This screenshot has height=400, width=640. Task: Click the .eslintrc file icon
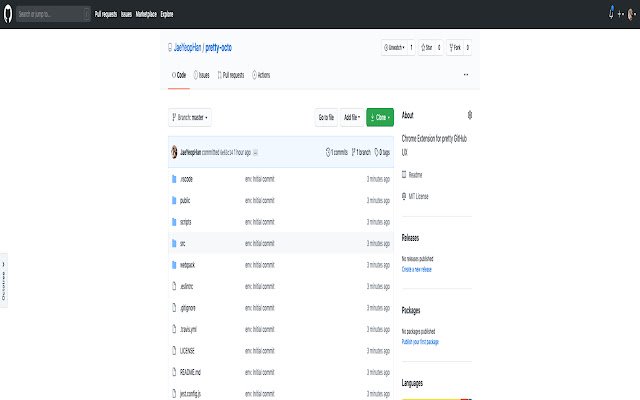(174, 286)
